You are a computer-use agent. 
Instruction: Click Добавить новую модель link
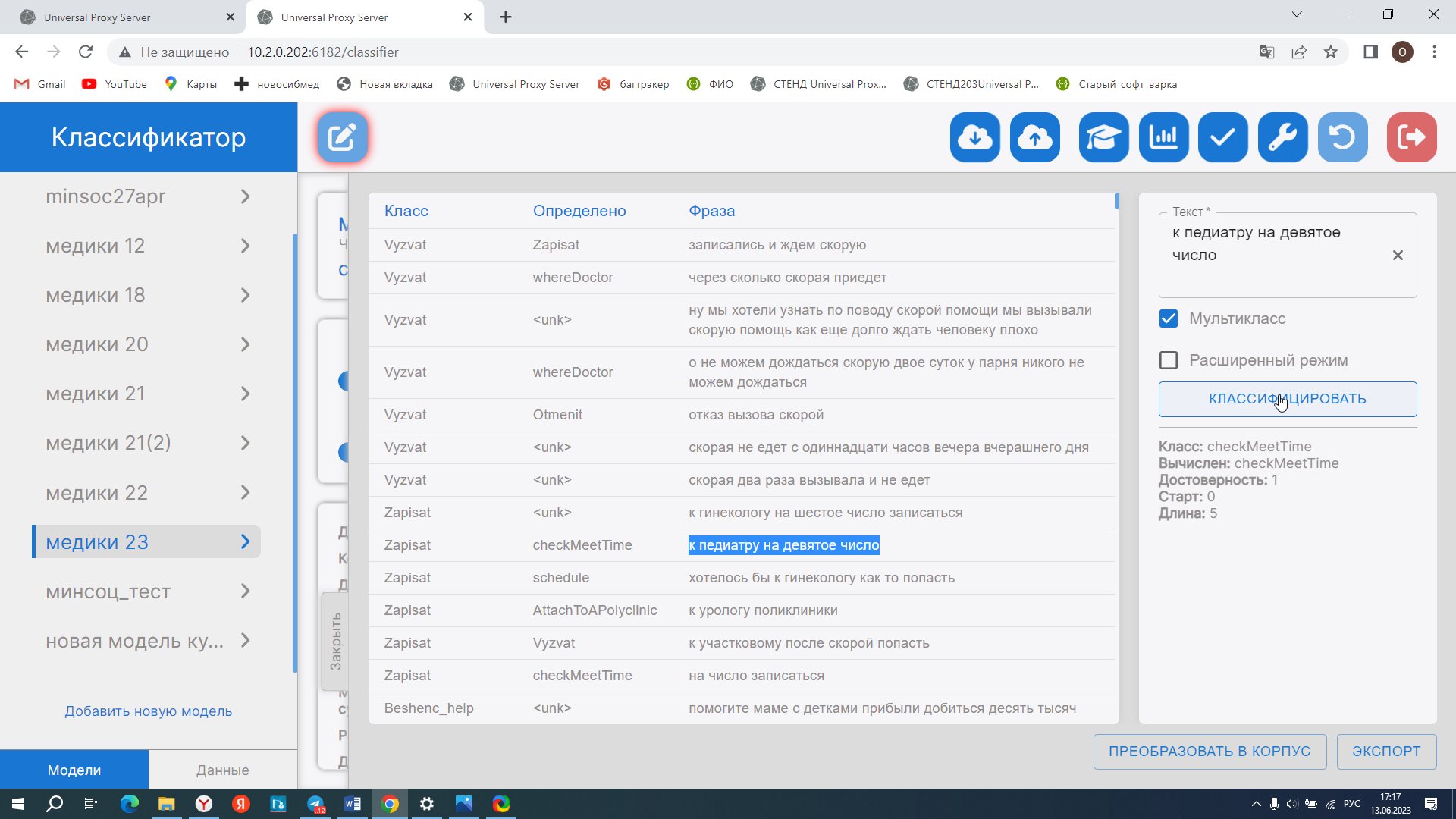(x=148, y=711)
